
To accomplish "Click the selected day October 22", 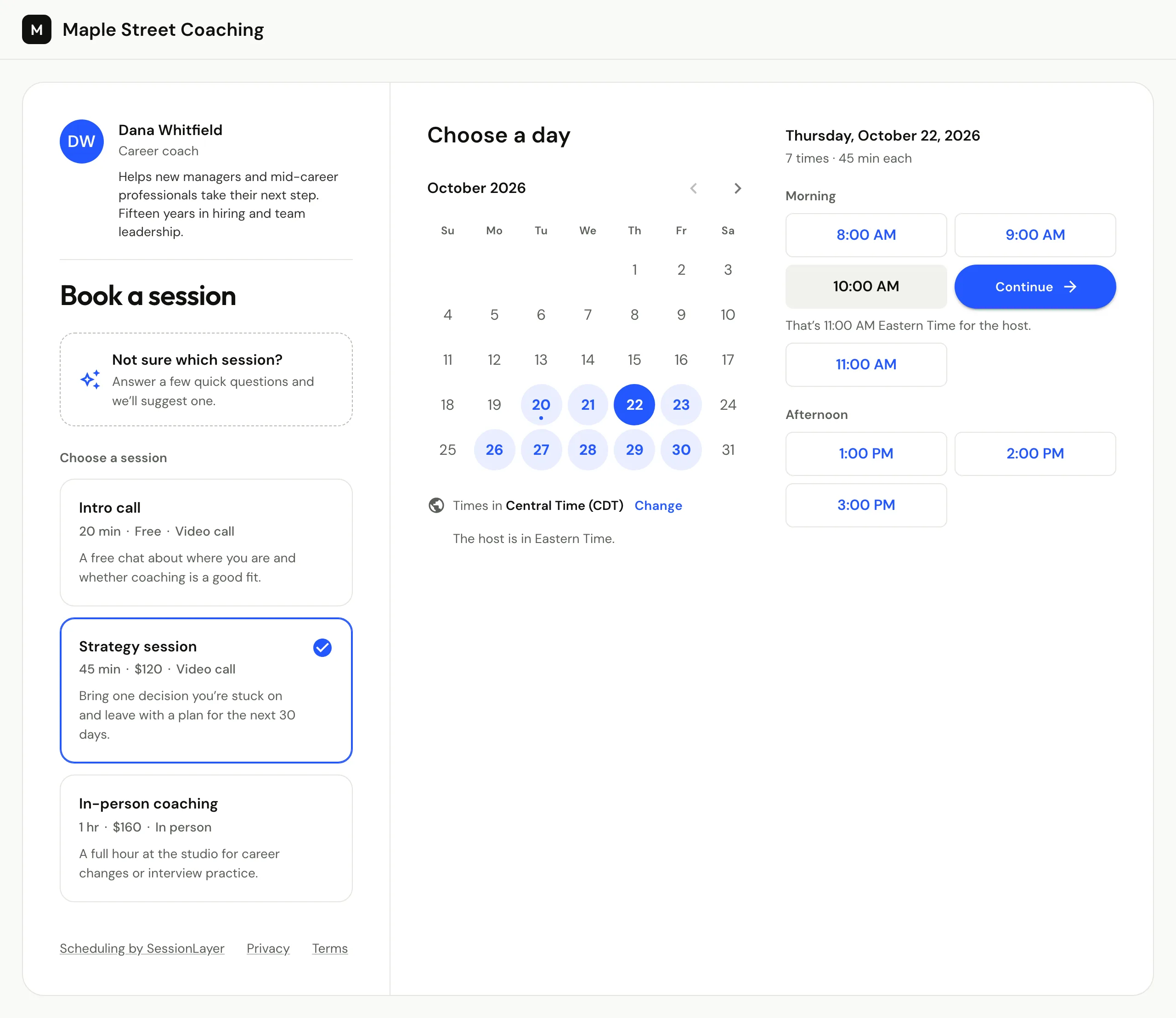I will click(x=634, y=404).
